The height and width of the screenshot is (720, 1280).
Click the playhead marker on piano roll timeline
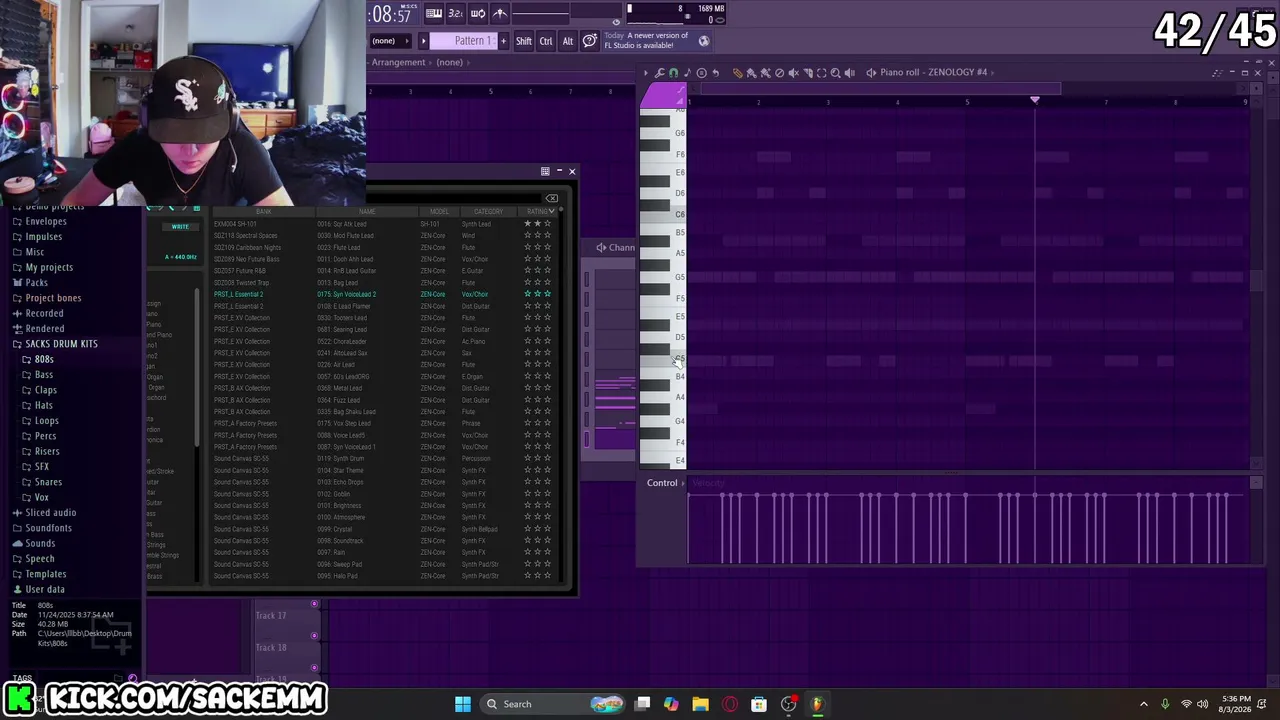[1035, 100]
